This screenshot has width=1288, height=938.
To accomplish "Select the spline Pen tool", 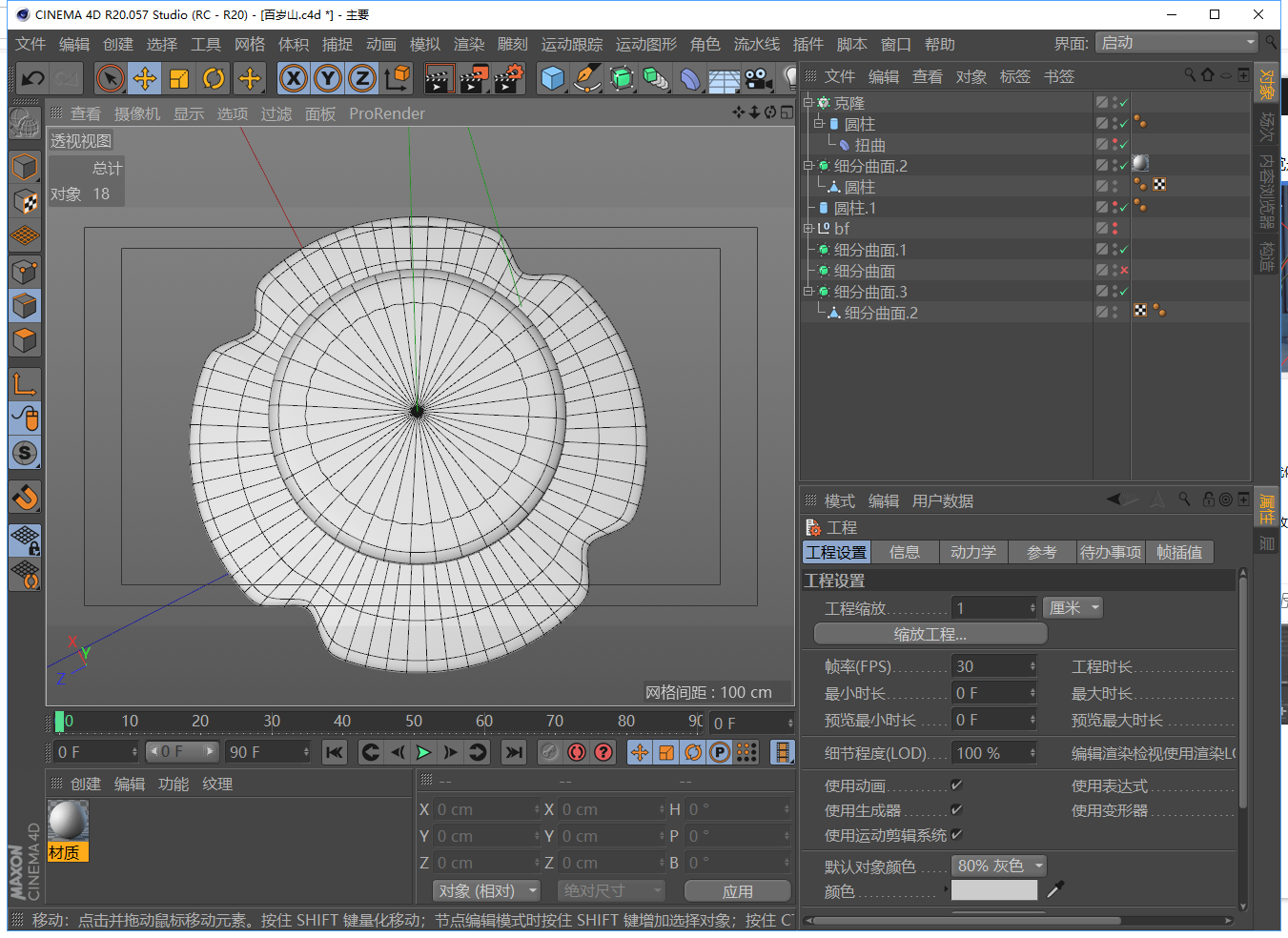I will 587,78.
